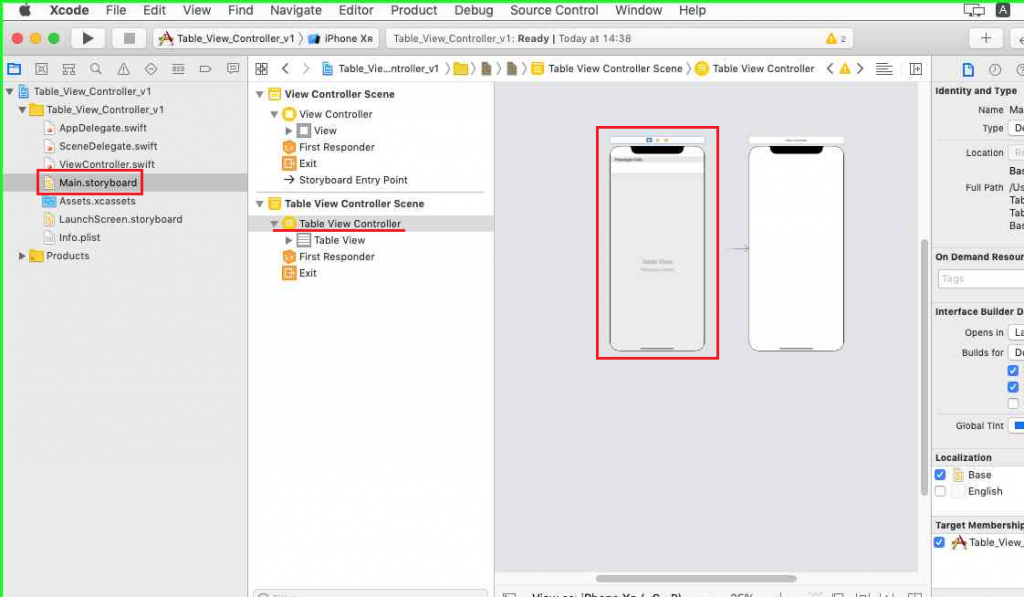Uncheck the second checkbox below Builds for

tap(1013, 387)
